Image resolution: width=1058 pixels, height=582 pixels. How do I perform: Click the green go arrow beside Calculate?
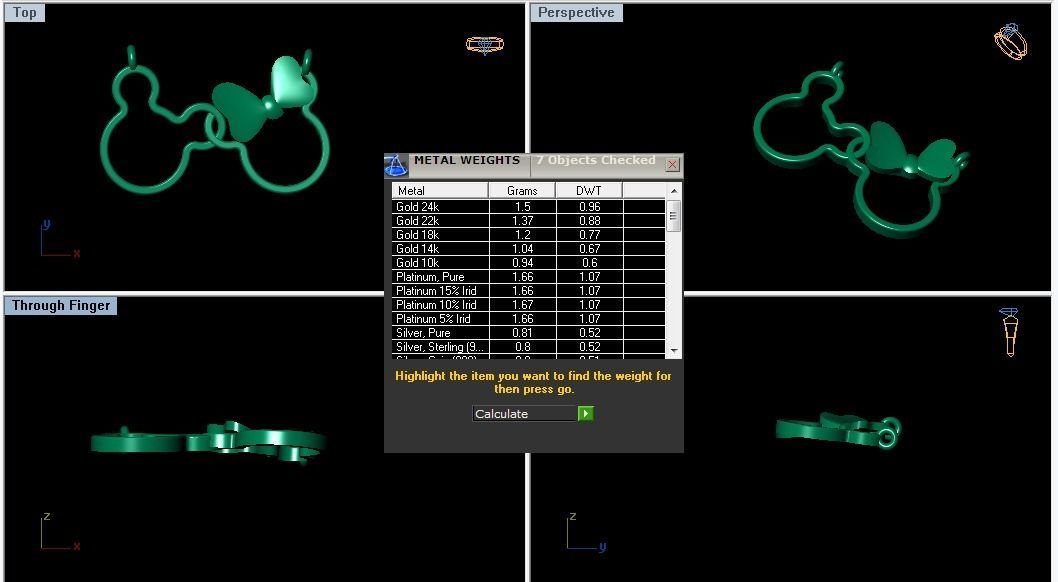(585, 413)
